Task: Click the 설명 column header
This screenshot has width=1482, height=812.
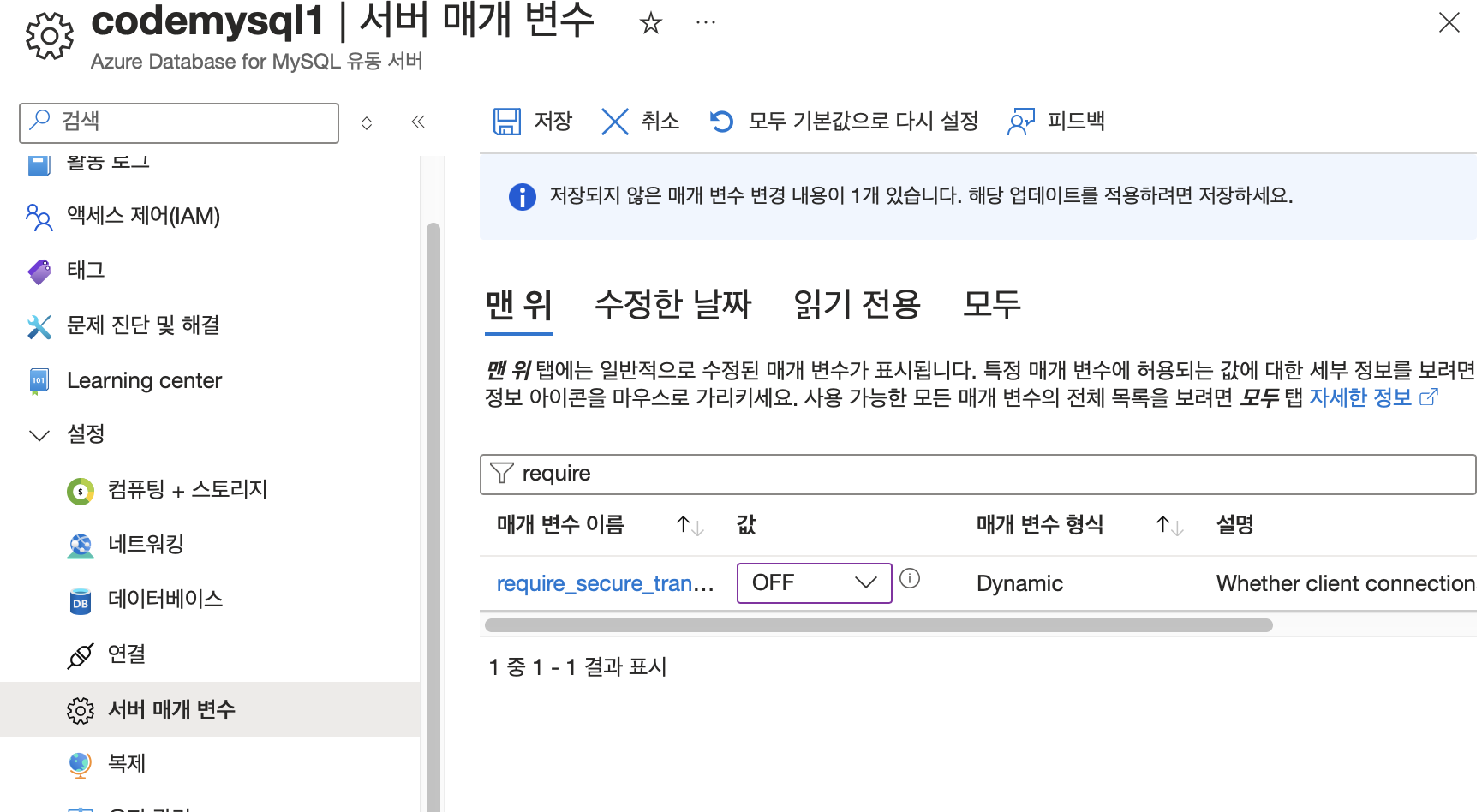Action: pyautogui.click(x=1235, y=525)
